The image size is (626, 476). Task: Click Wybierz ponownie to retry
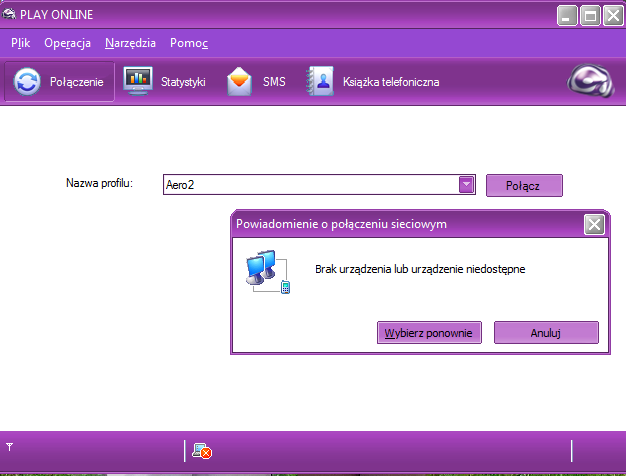[x=430, y=332]
